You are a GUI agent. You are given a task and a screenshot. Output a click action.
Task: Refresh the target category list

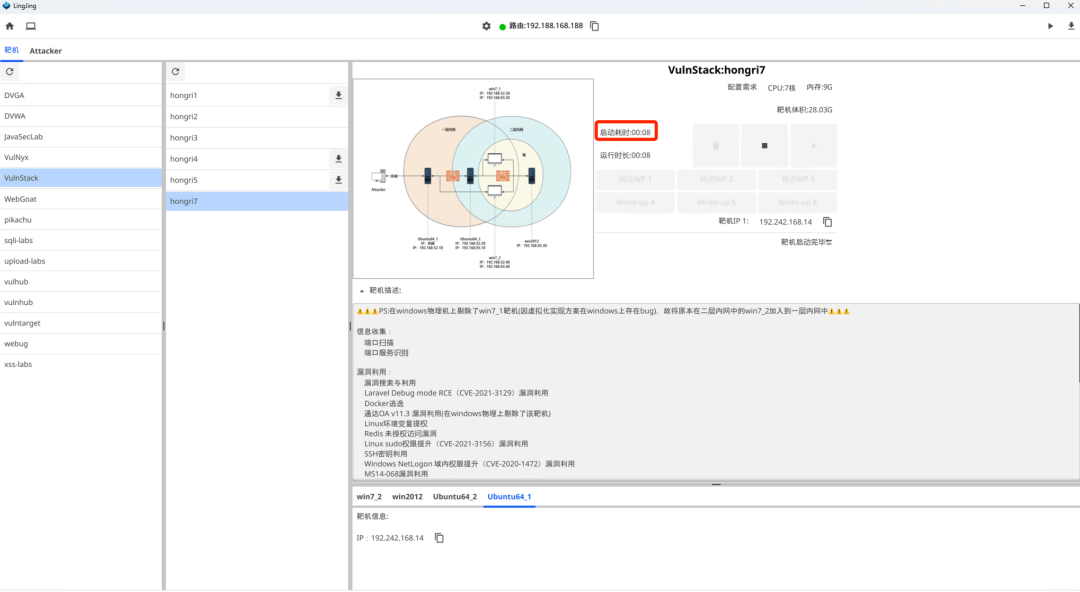pyautogui.click(x=10, y=72)
